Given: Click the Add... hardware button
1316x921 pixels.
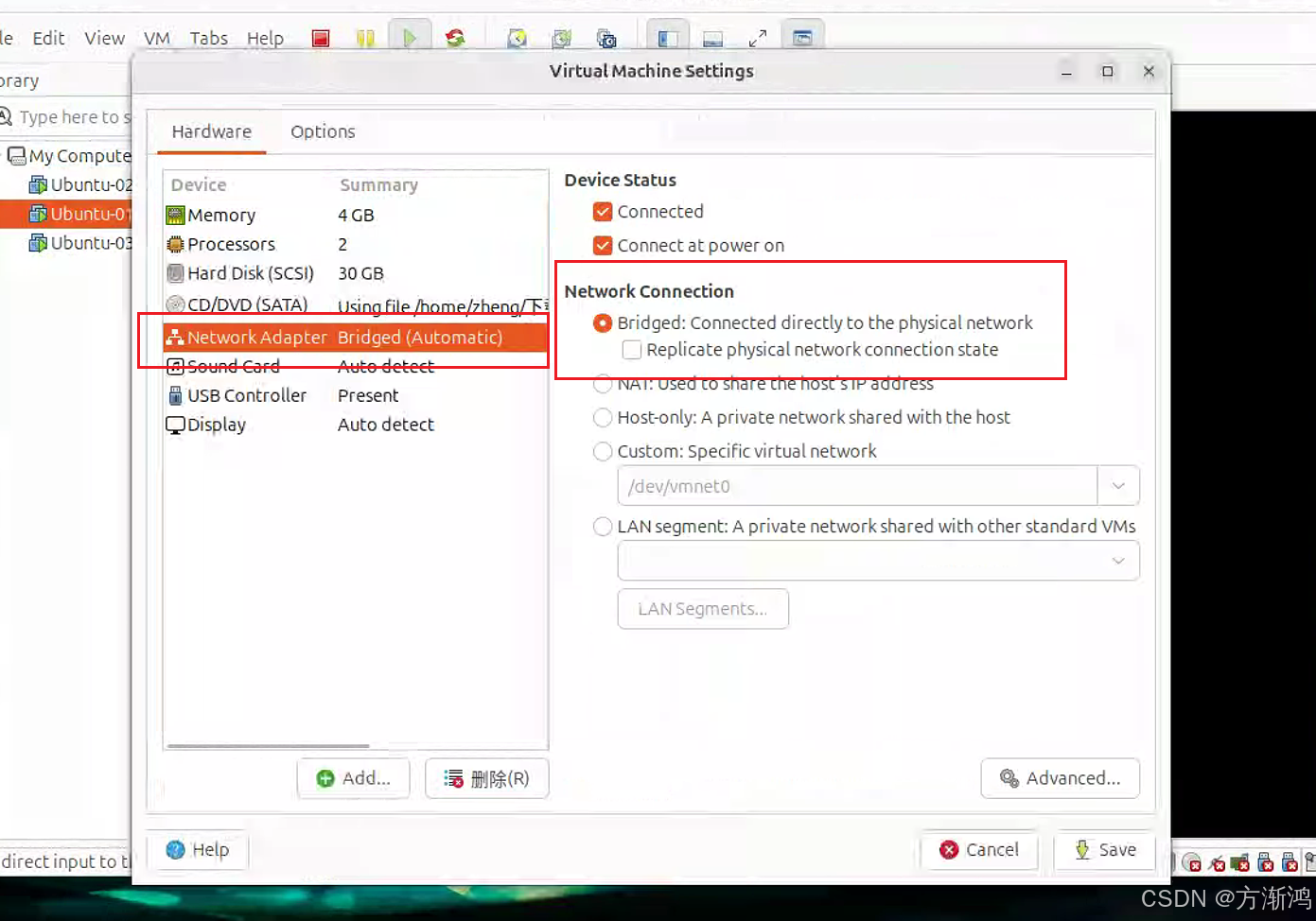Looking at the screenshot, I should (x=354, y=778).
